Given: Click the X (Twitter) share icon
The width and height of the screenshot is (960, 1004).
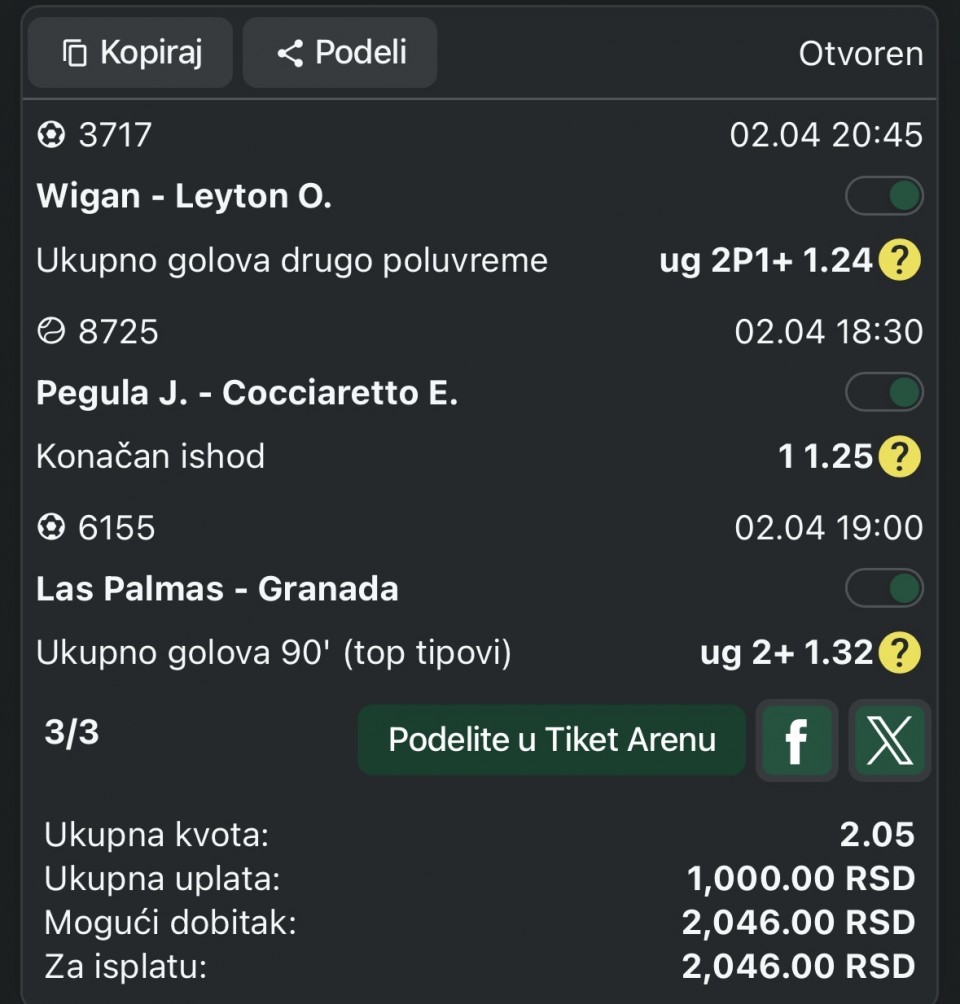Looking at the screenshot, I should point(889,741).
